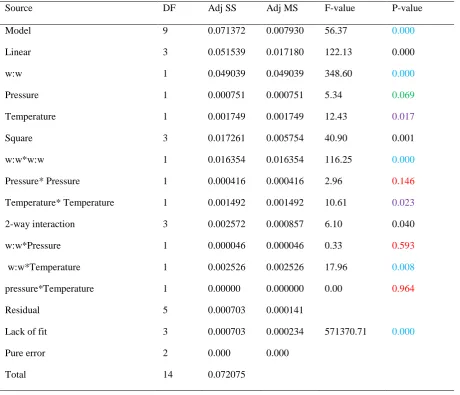Click the Temperature F-value 12.43

point(336,117)
